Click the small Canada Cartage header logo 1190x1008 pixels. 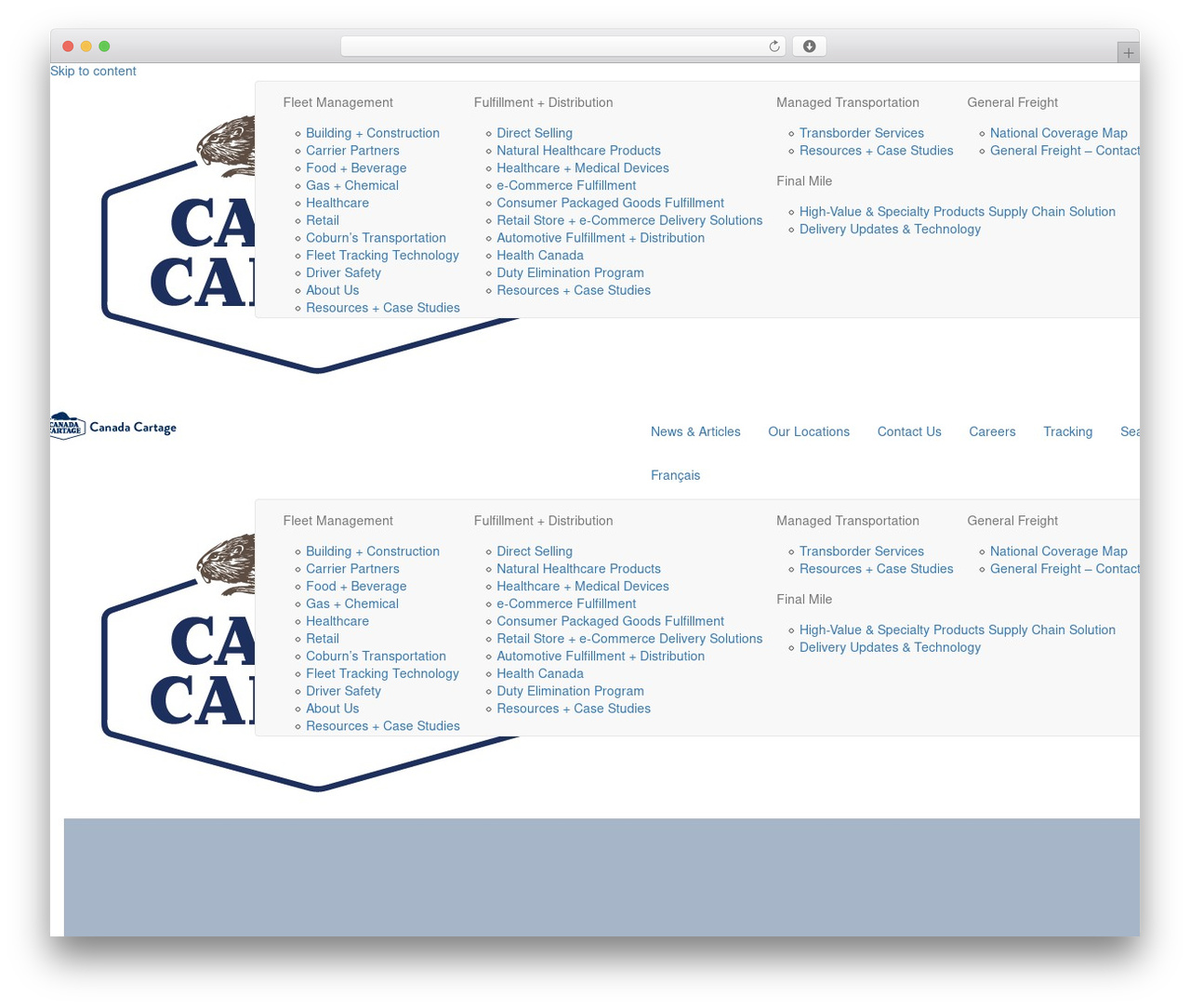click(x=113, y=427)
